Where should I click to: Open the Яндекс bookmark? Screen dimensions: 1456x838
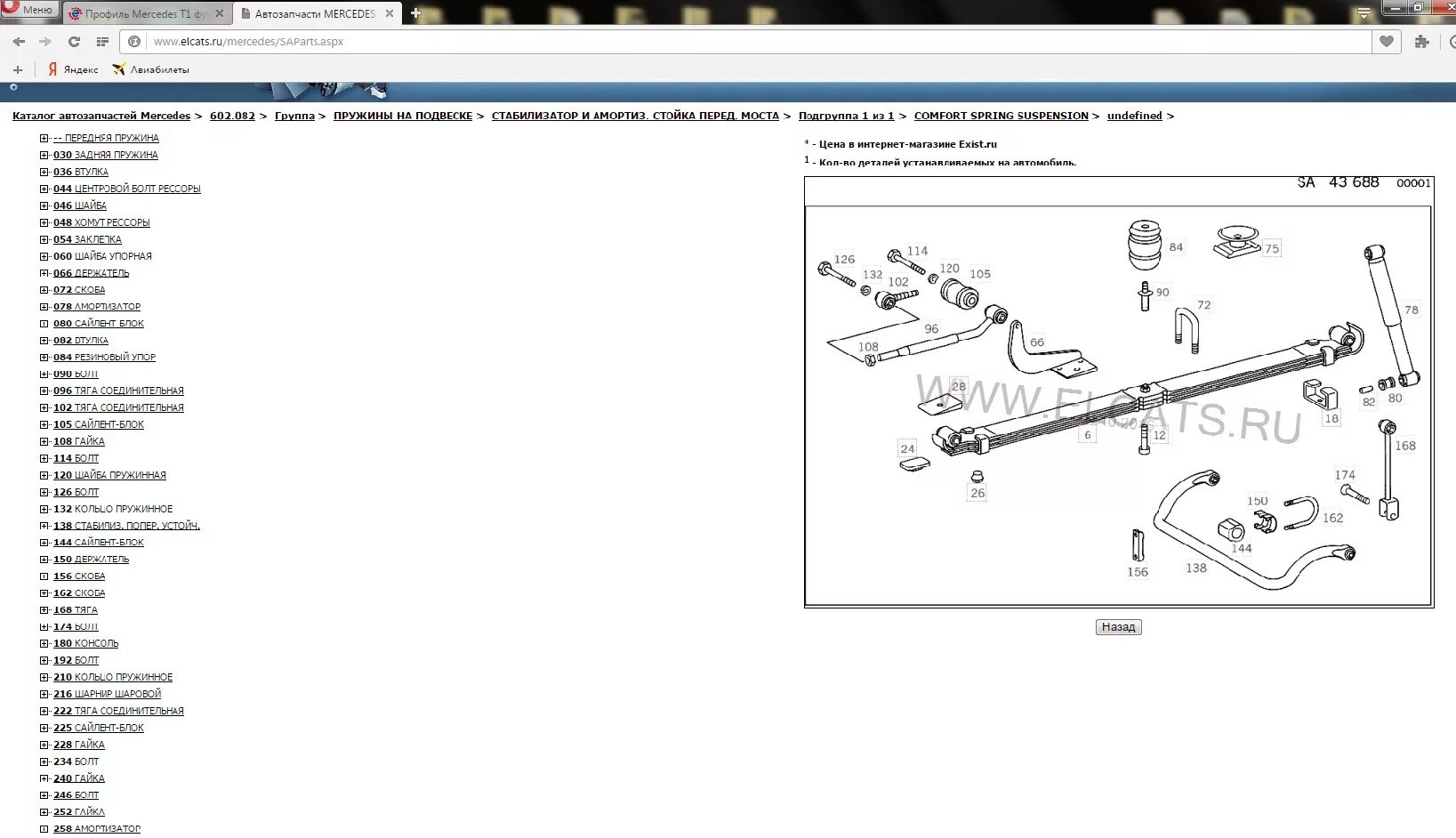pyautogui.click(x=73, y=69)
